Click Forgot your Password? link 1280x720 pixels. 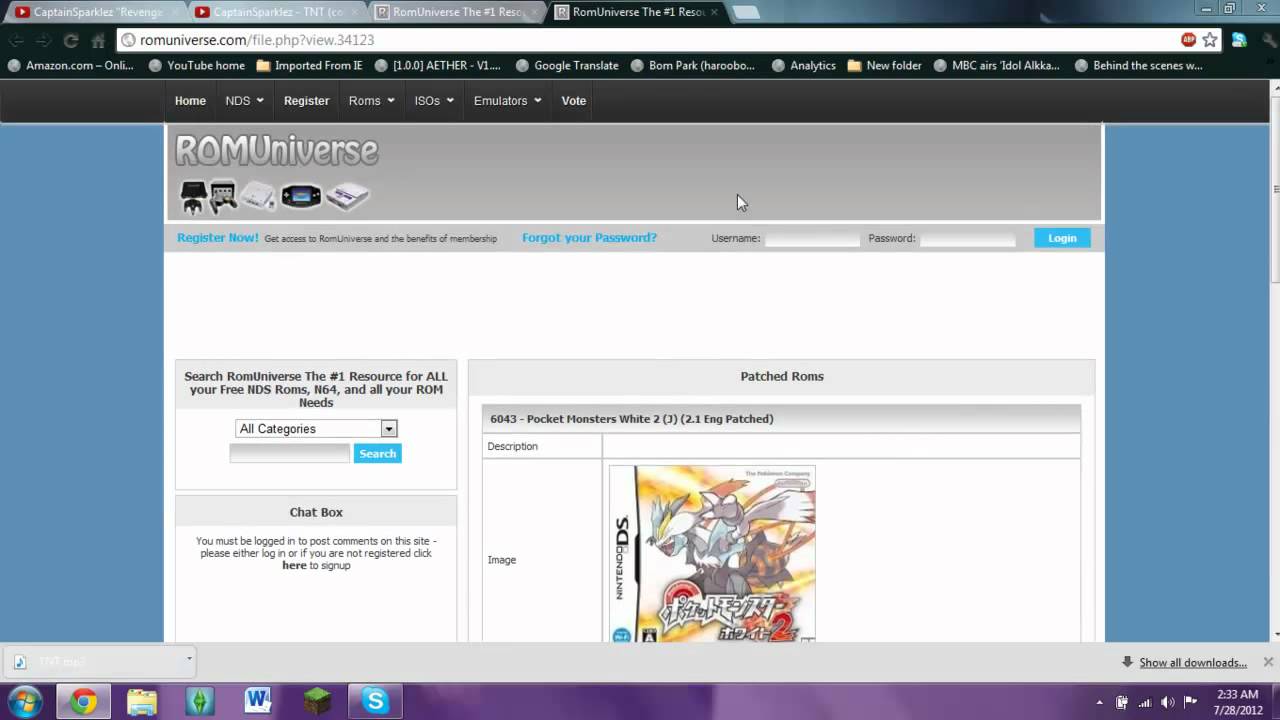(x=589, y=238)
